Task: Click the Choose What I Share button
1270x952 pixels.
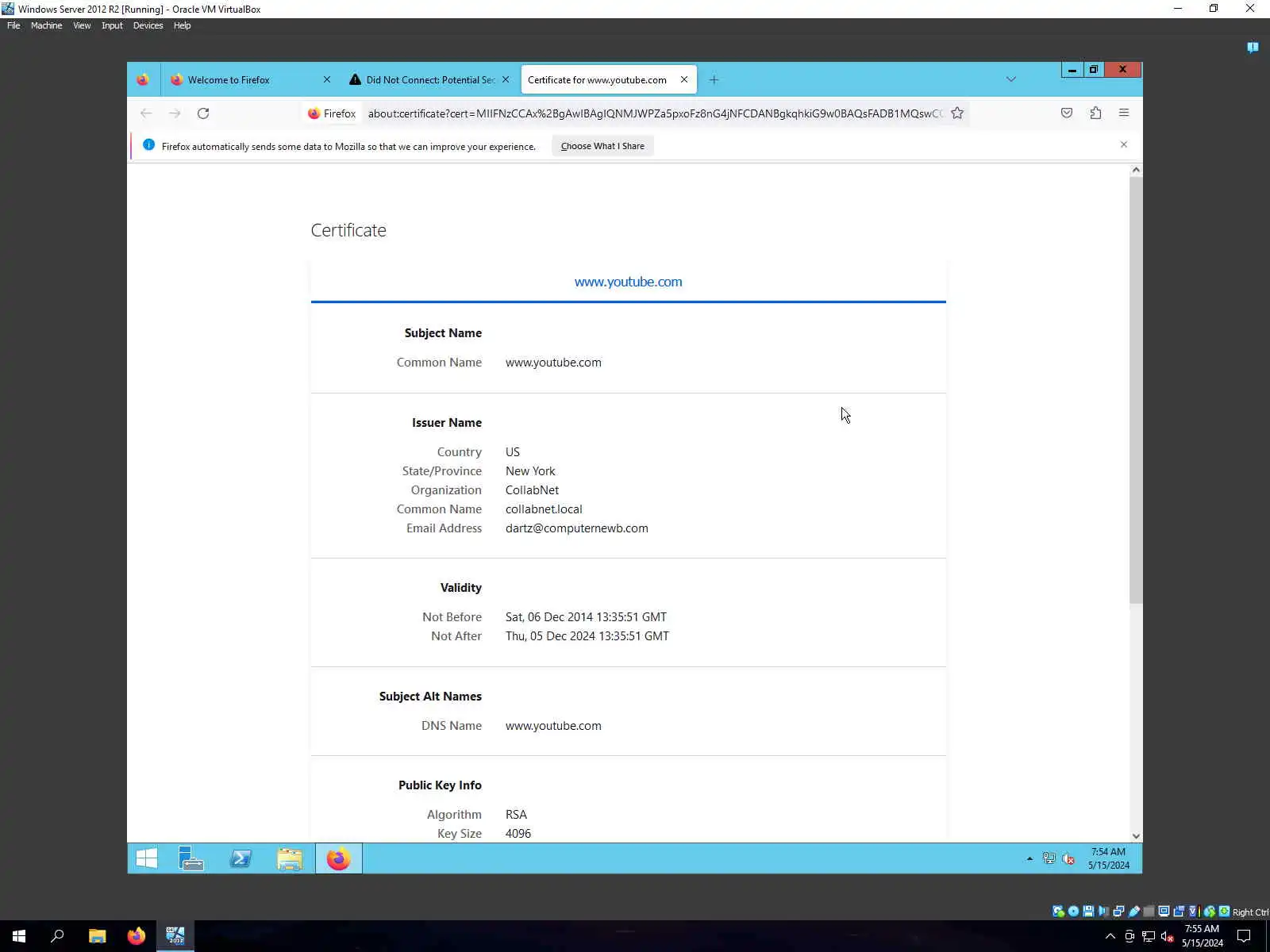Action: pos(602,146)
